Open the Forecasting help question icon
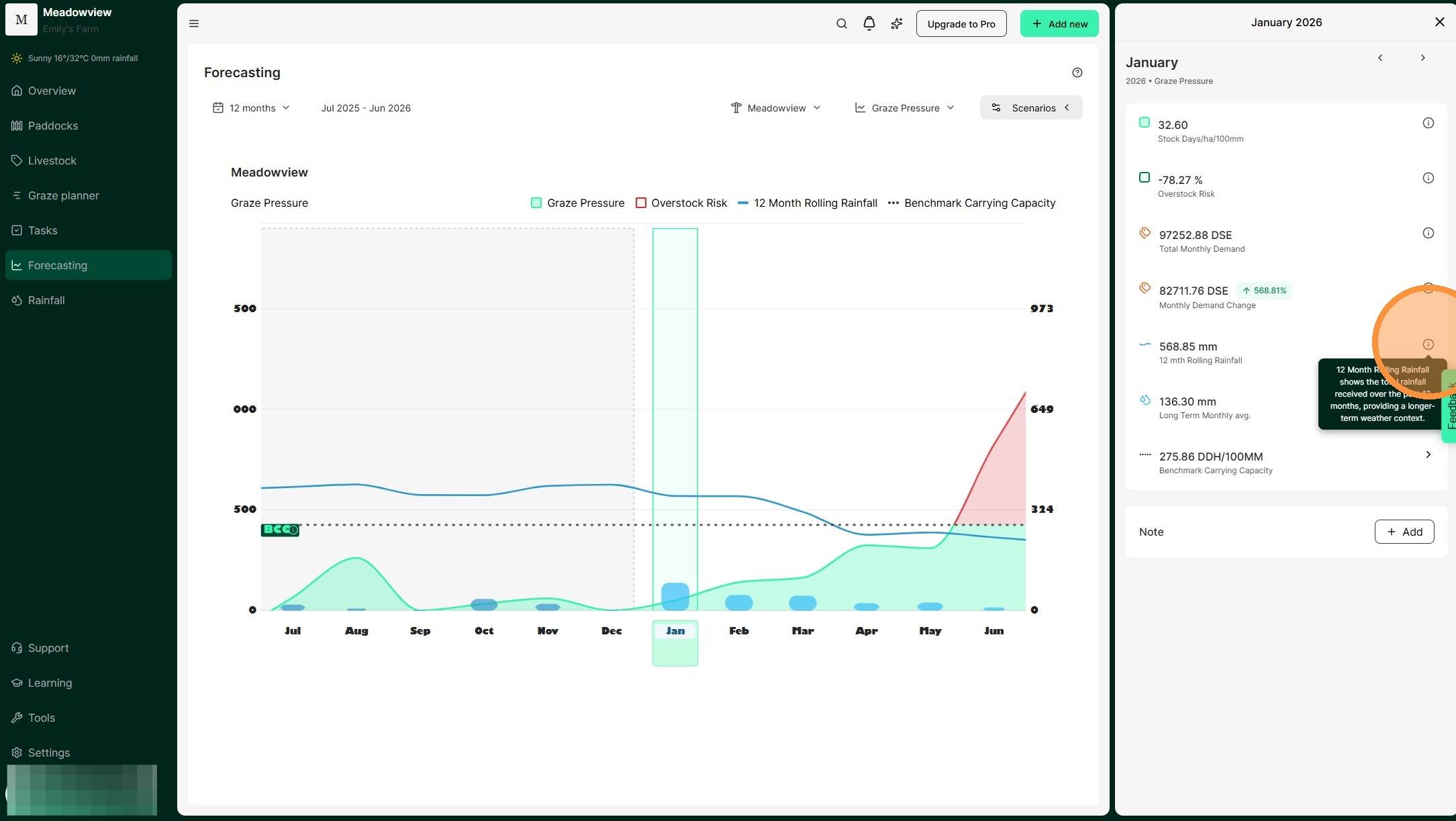 pyautogui.click(x=1077, y=73)
